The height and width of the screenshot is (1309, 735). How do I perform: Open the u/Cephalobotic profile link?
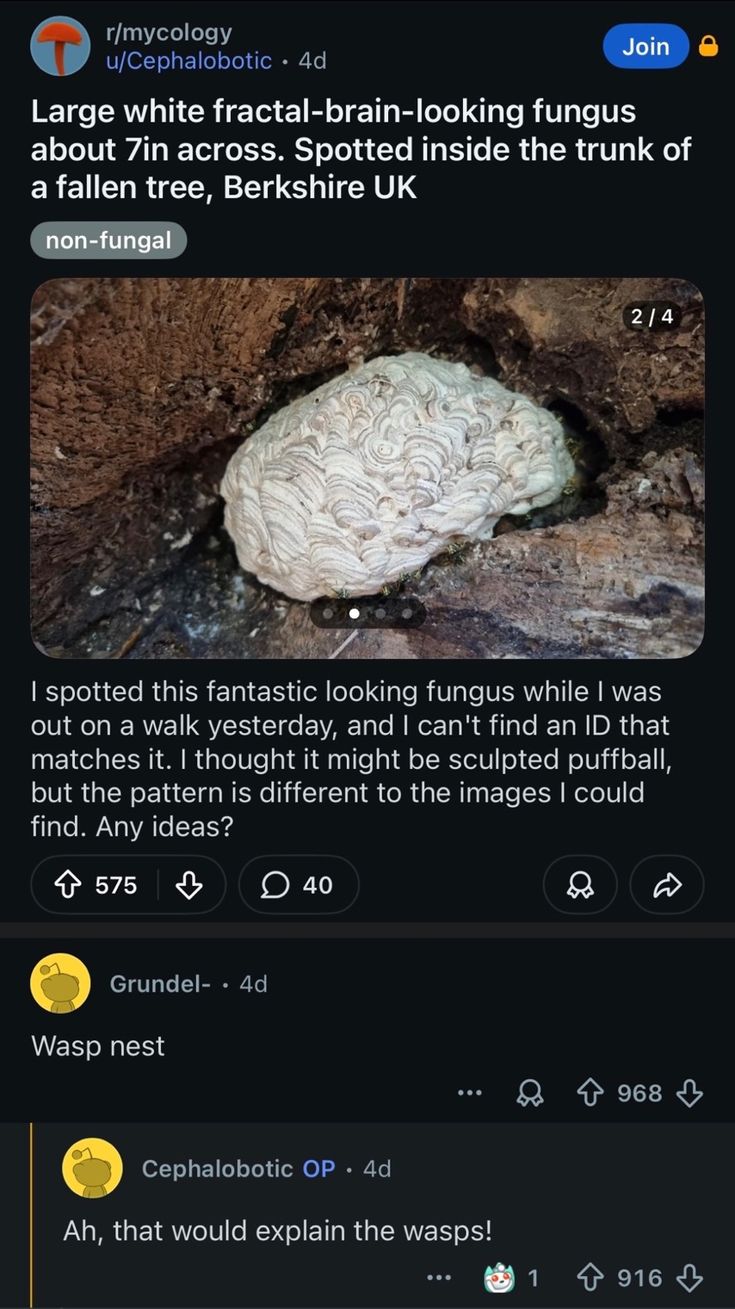[x=189, y=61]
